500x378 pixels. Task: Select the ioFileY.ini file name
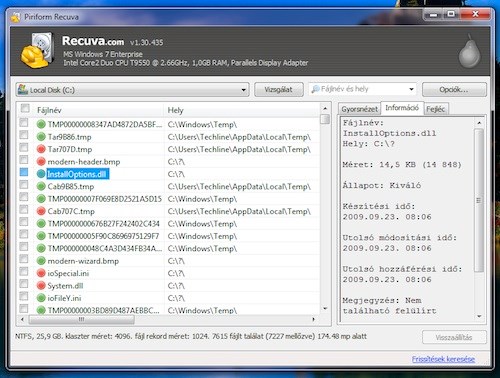[x=64, y=298]
